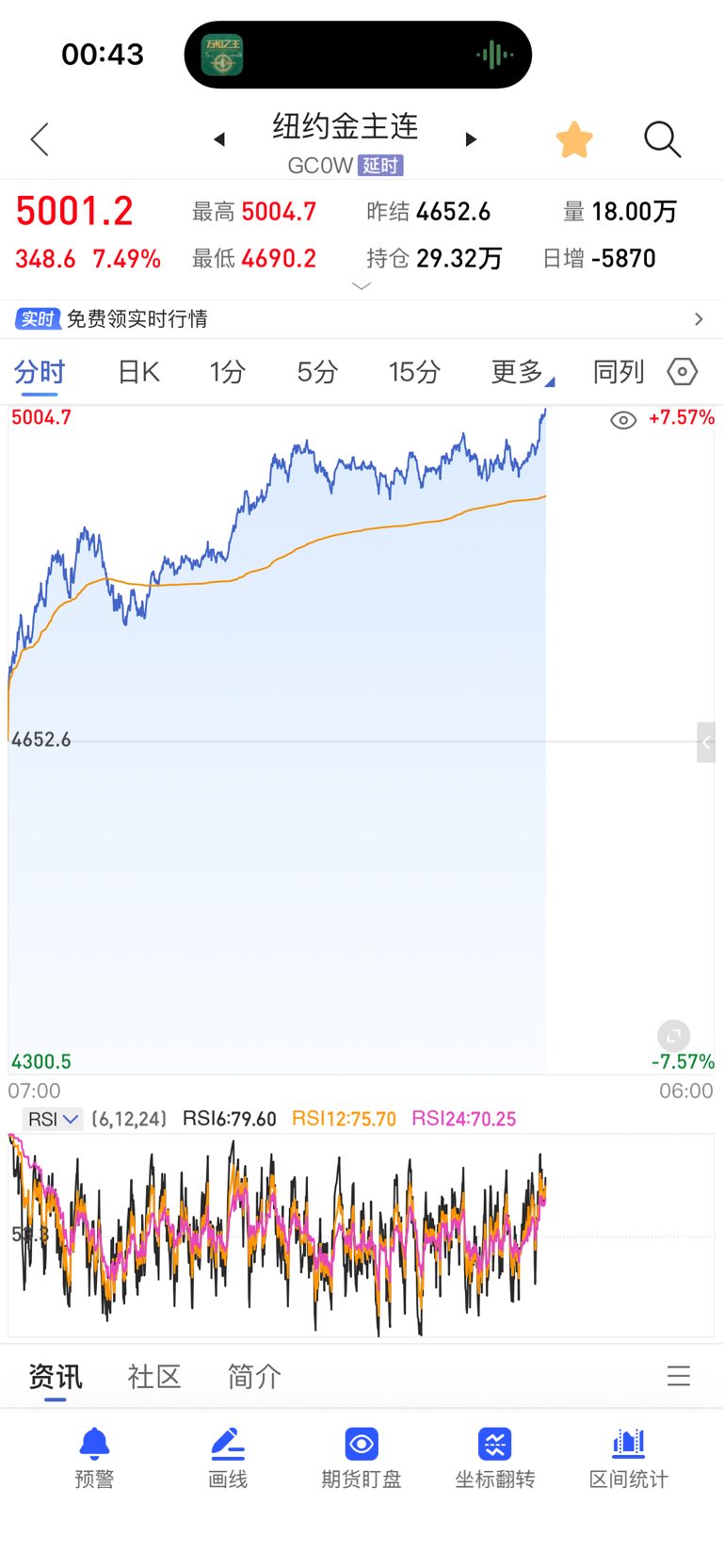Open the hamburger menu beside 简介

click(x=679, y=1377)
